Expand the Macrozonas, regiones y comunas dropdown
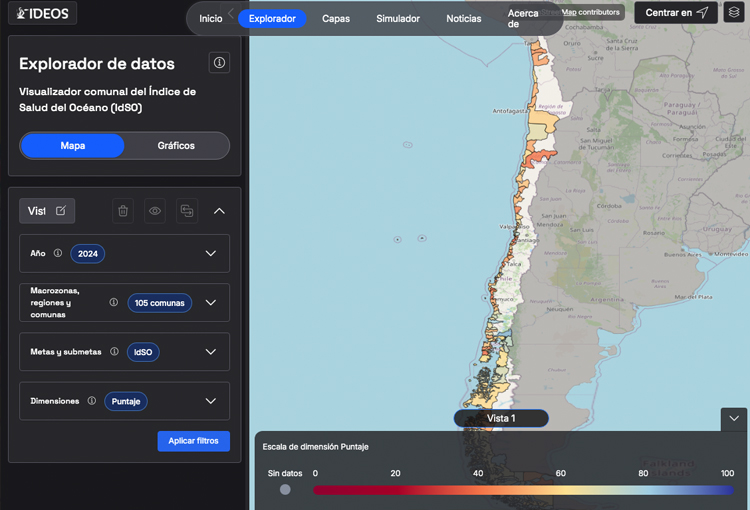 point(211,303)
